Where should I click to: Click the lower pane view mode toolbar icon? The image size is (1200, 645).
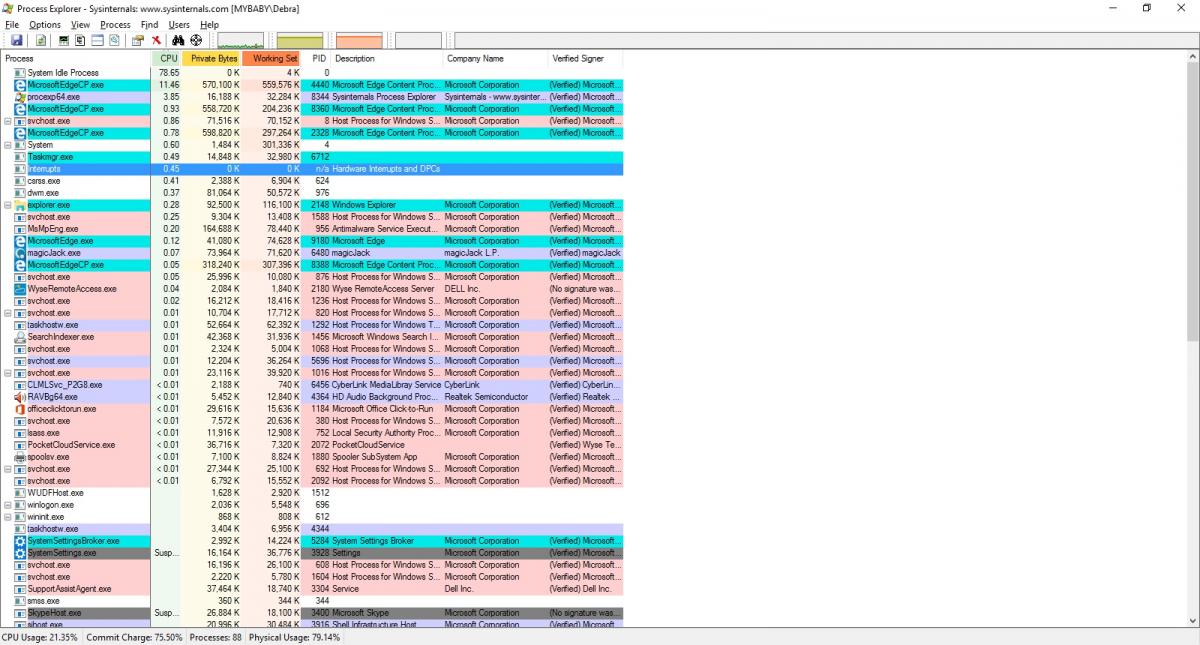coord(114,40)
